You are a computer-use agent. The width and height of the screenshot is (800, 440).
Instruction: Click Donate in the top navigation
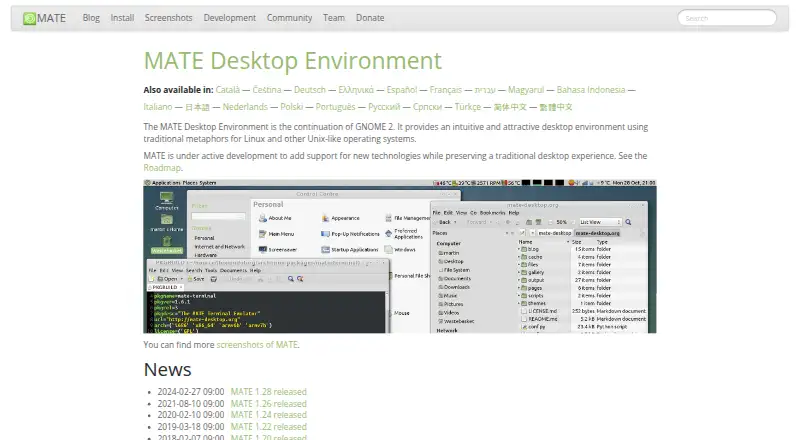(370, 18)
